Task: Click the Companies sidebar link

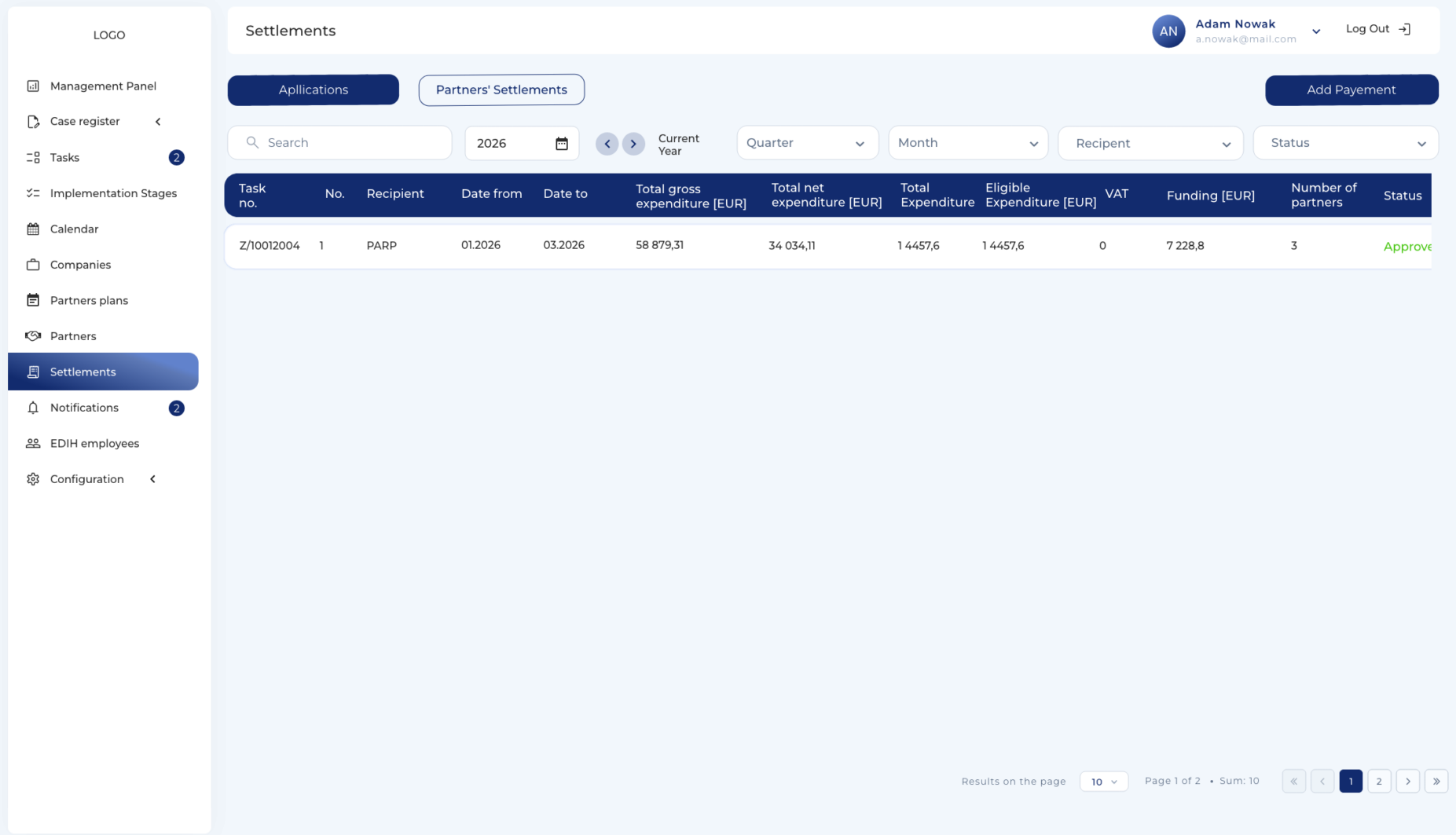Action: click(80, 265)
